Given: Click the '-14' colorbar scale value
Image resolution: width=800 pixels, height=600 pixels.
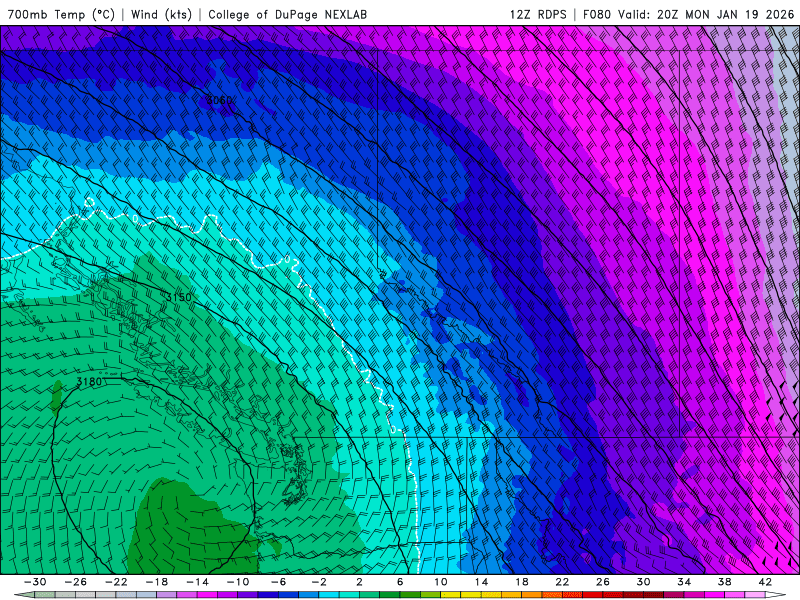Looking at the screenshot, I should click(197, 582).
